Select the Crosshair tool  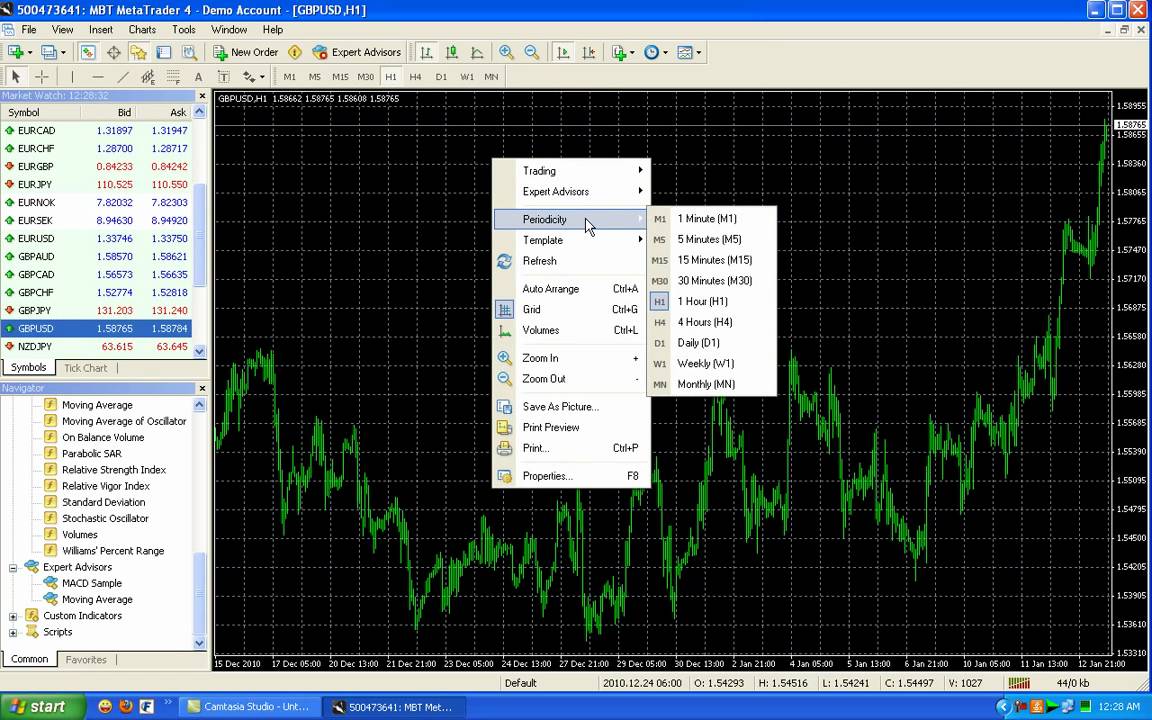tap(42, 76)
